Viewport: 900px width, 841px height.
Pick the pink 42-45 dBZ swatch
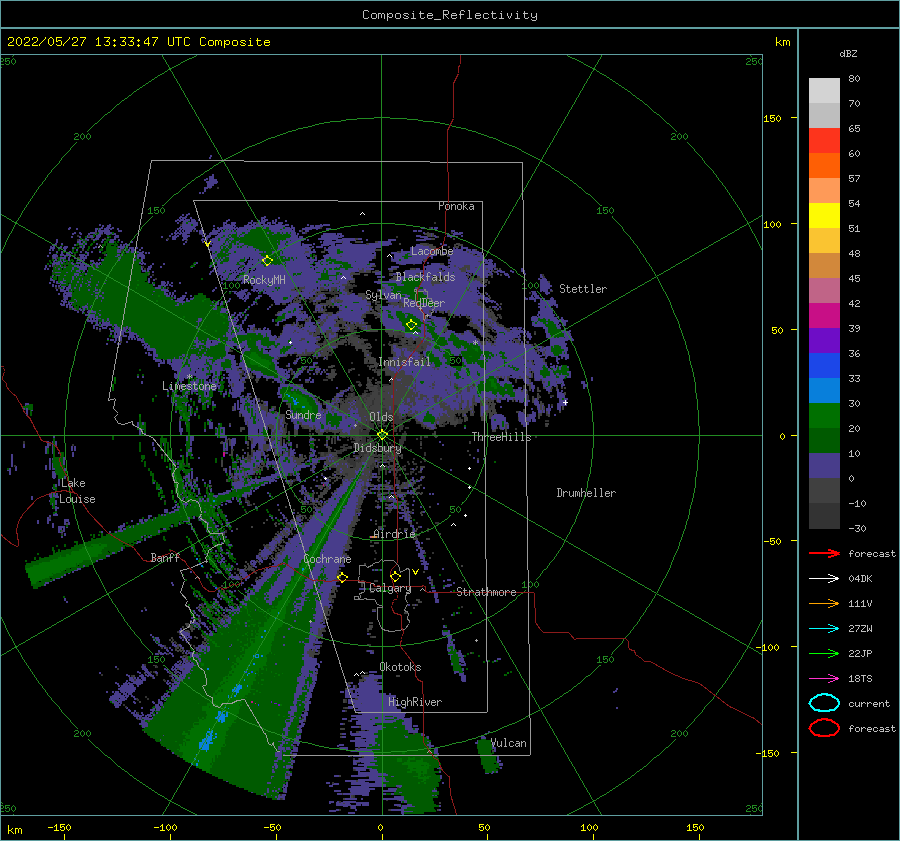(x=824, y=291)
